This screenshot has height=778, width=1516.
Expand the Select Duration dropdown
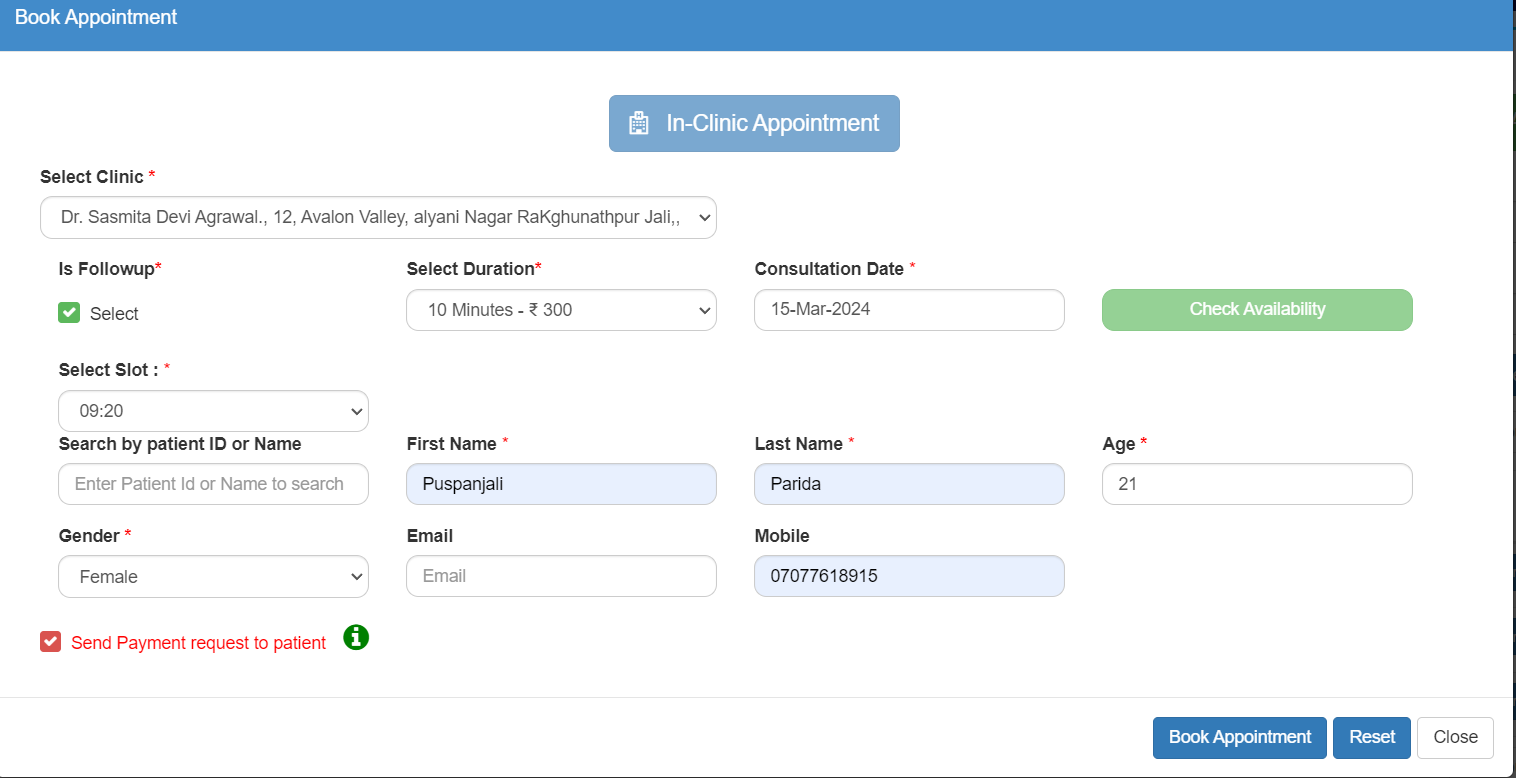561,310
